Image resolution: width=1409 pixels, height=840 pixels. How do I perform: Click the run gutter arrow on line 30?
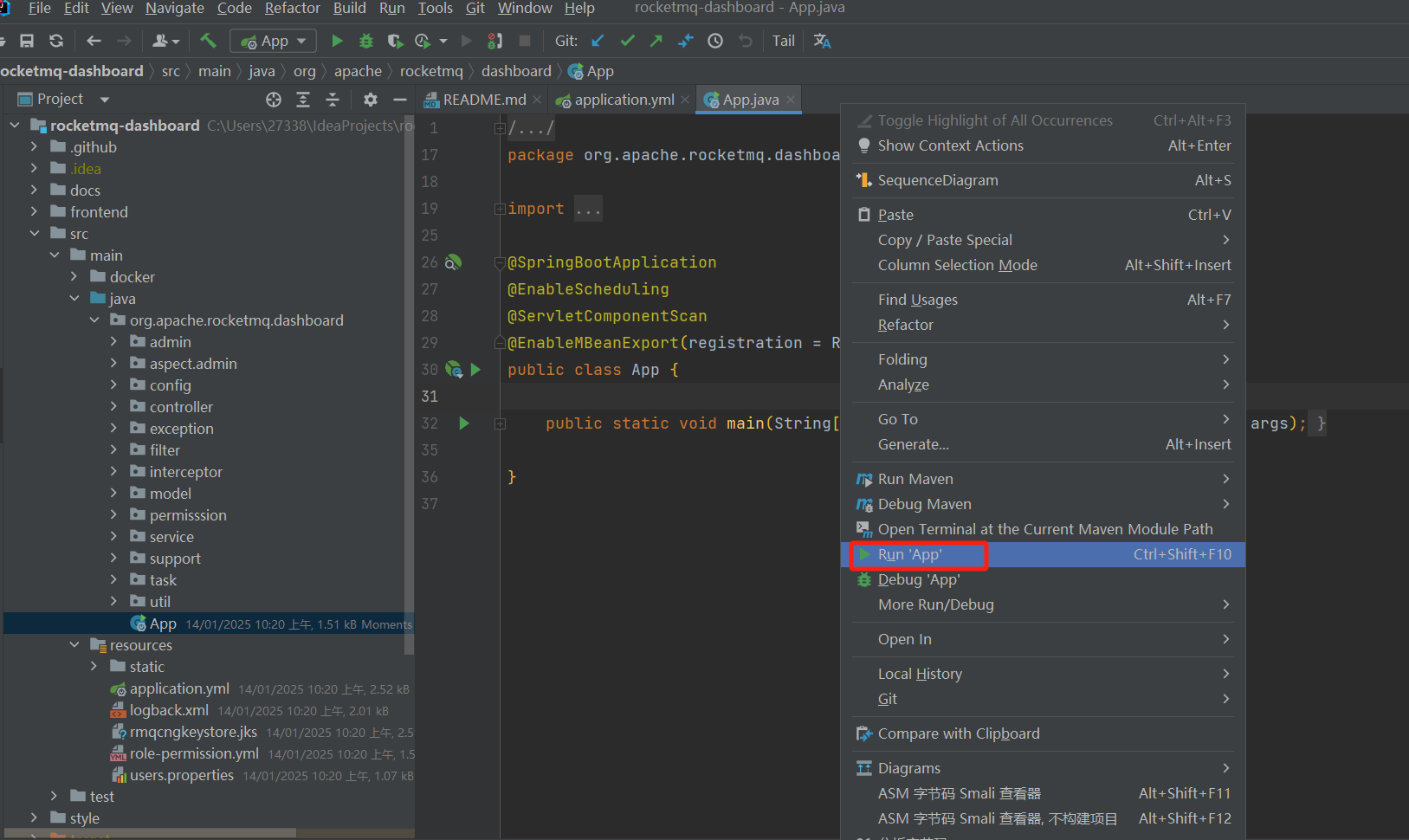(x=475, y=370)
